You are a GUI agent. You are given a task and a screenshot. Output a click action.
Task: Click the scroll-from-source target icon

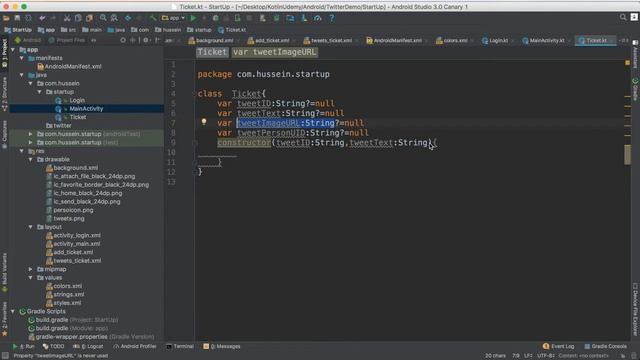tap(123, 40)
